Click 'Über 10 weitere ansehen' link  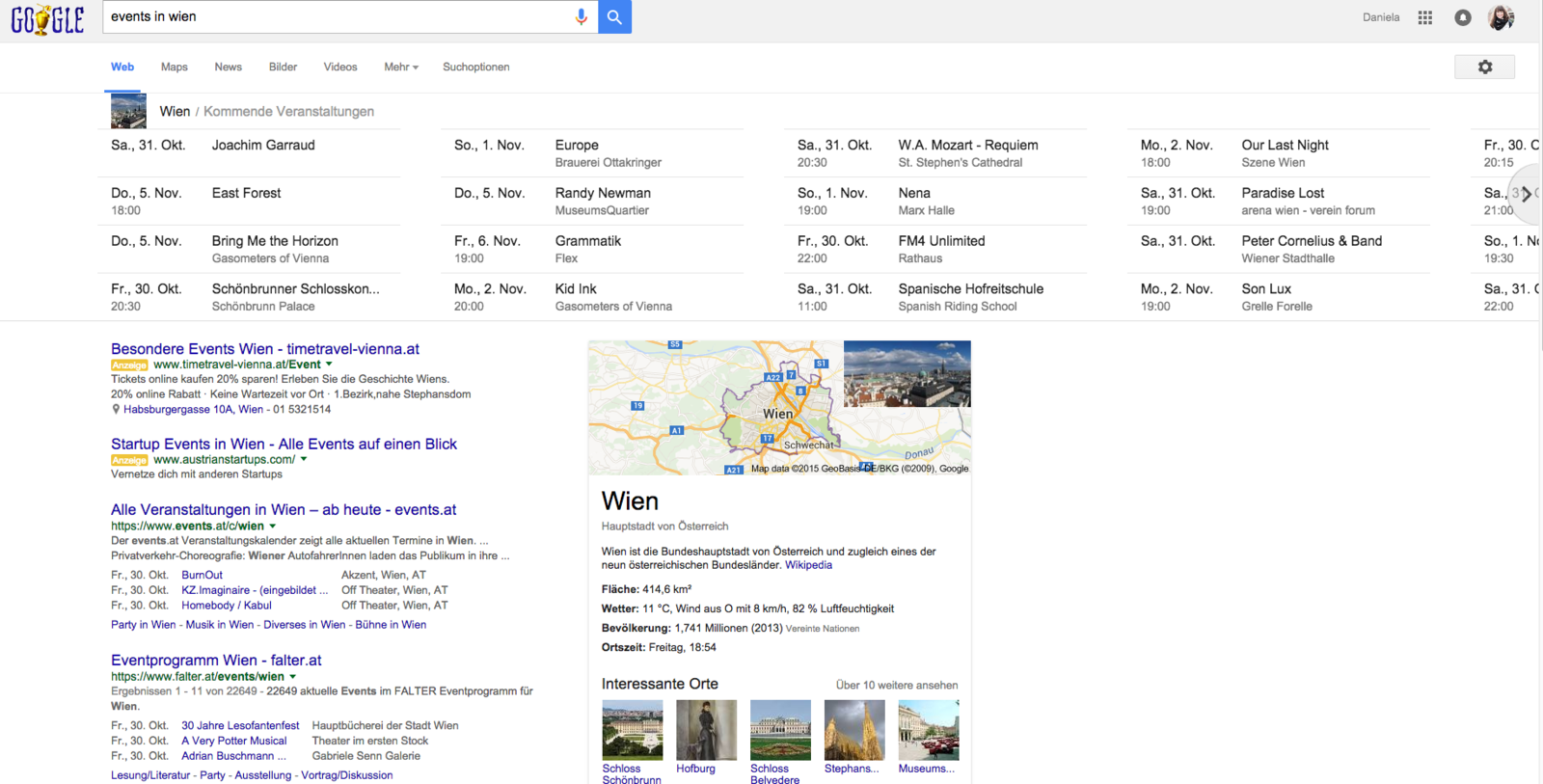pos(897,686)
